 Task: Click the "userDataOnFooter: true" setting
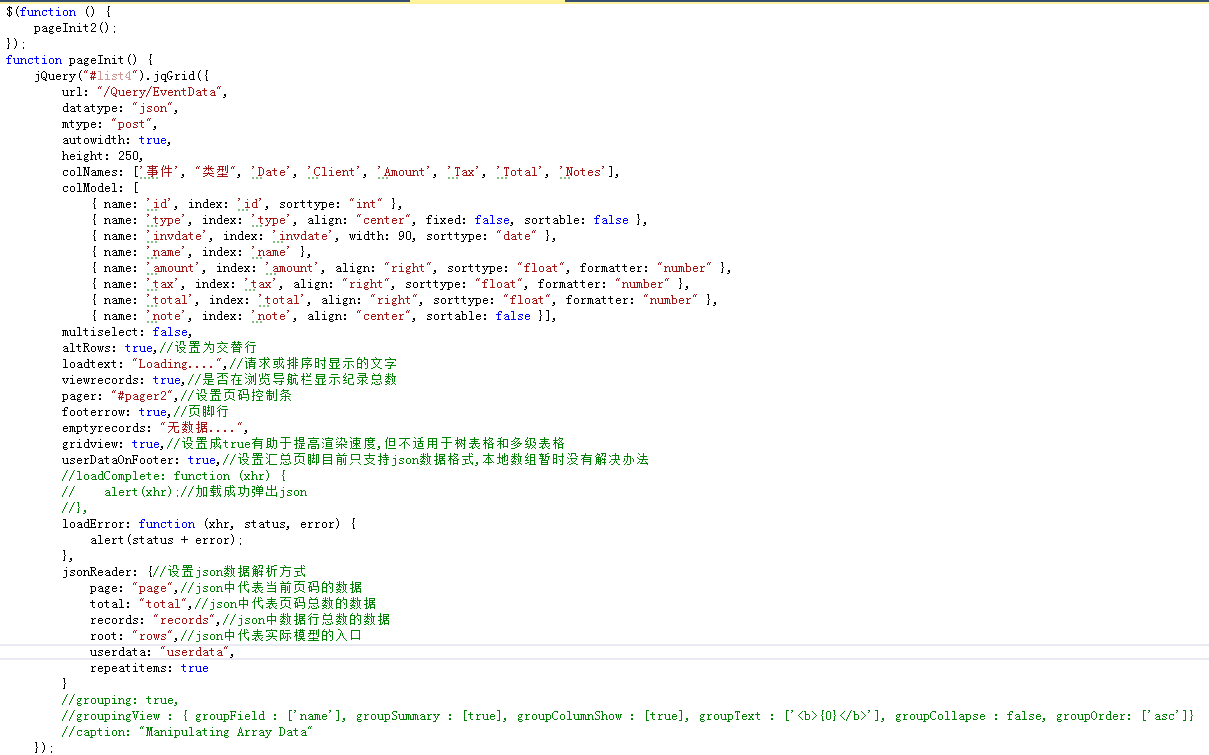click(x=139, y=460)
